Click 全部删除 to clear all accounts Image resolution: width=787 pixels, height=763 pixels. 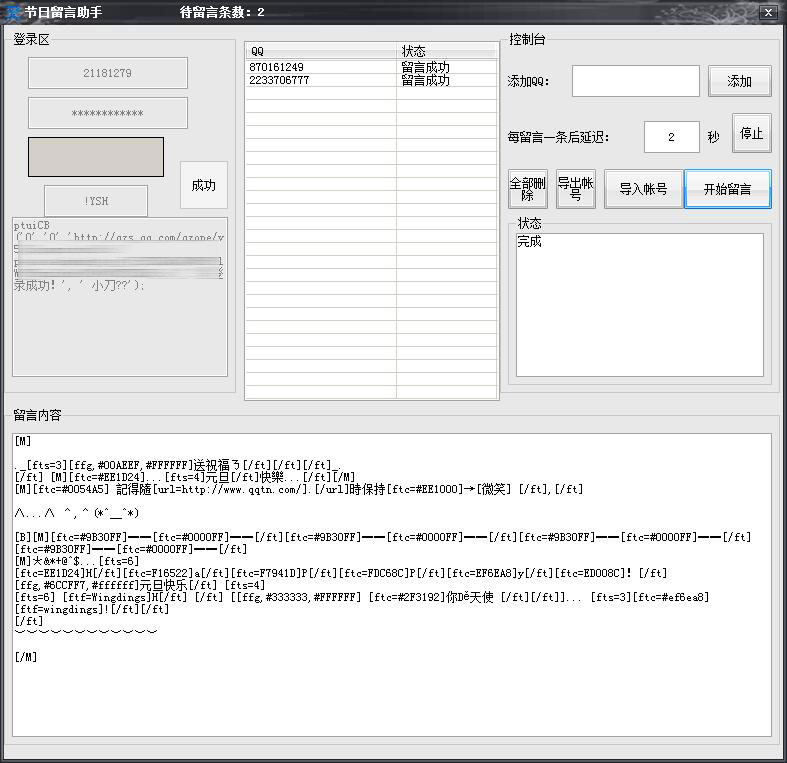528,189
